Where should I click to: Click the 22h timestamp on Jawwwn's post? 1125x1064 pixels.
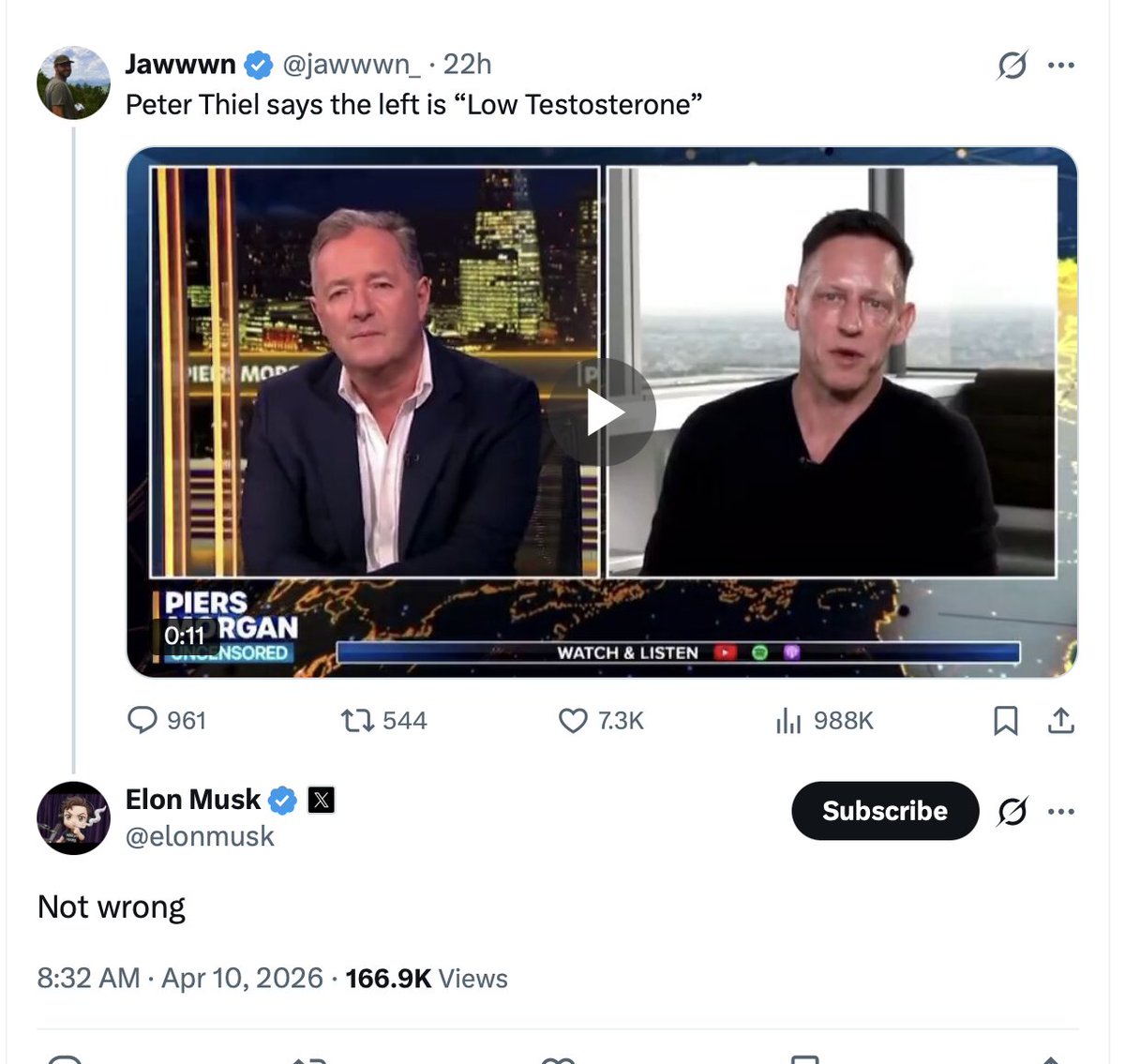pyautogui.click(x=467, y=64)
